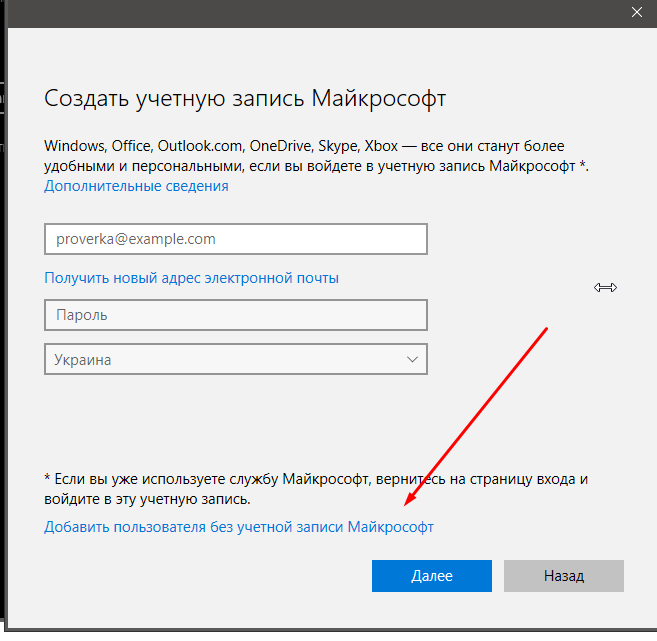Click the Далее button
This screenshot has height=641, width=657.
click(x=432, y=576)
